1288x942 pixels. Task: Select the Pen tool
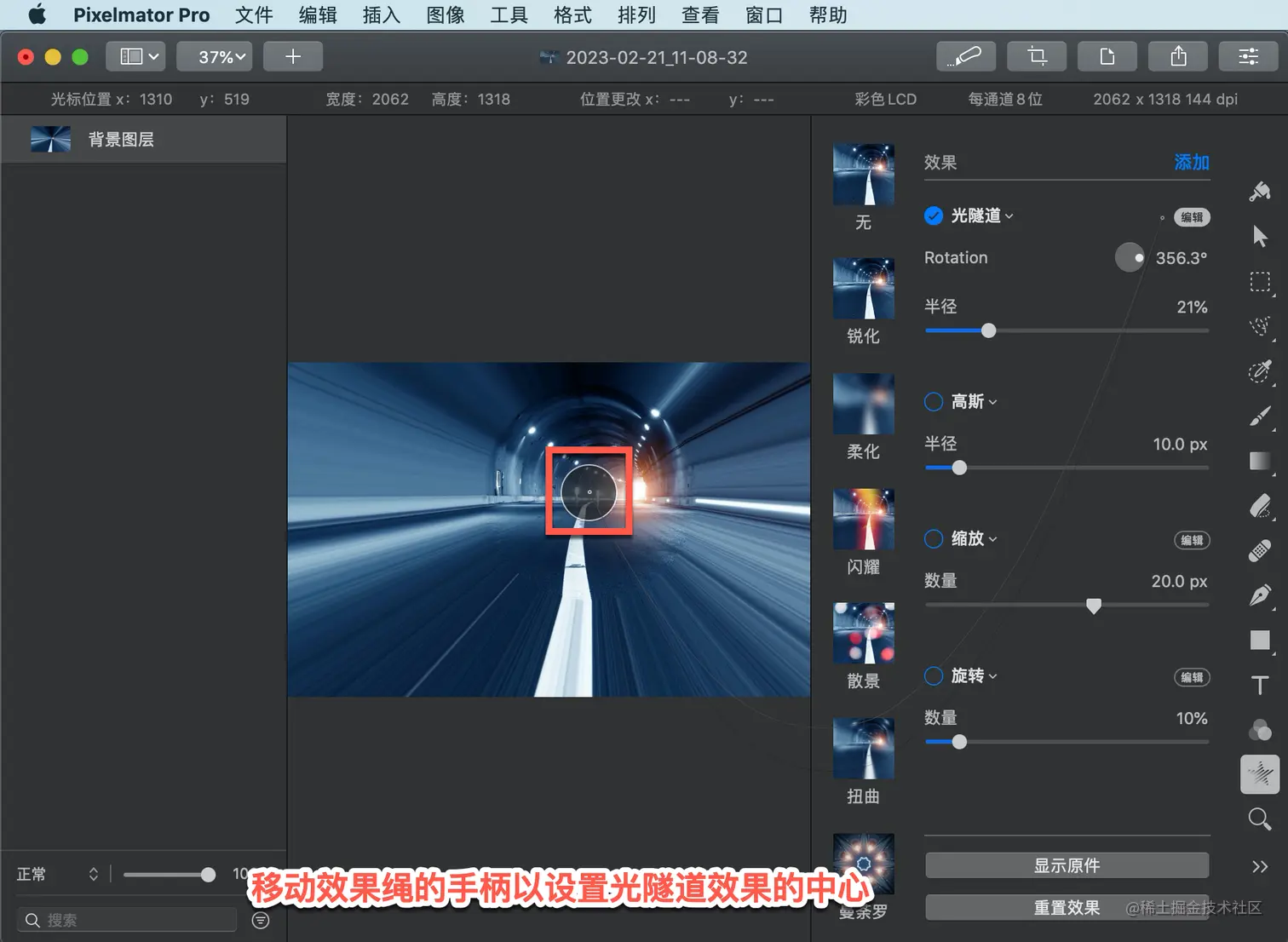coord(1260,595)
